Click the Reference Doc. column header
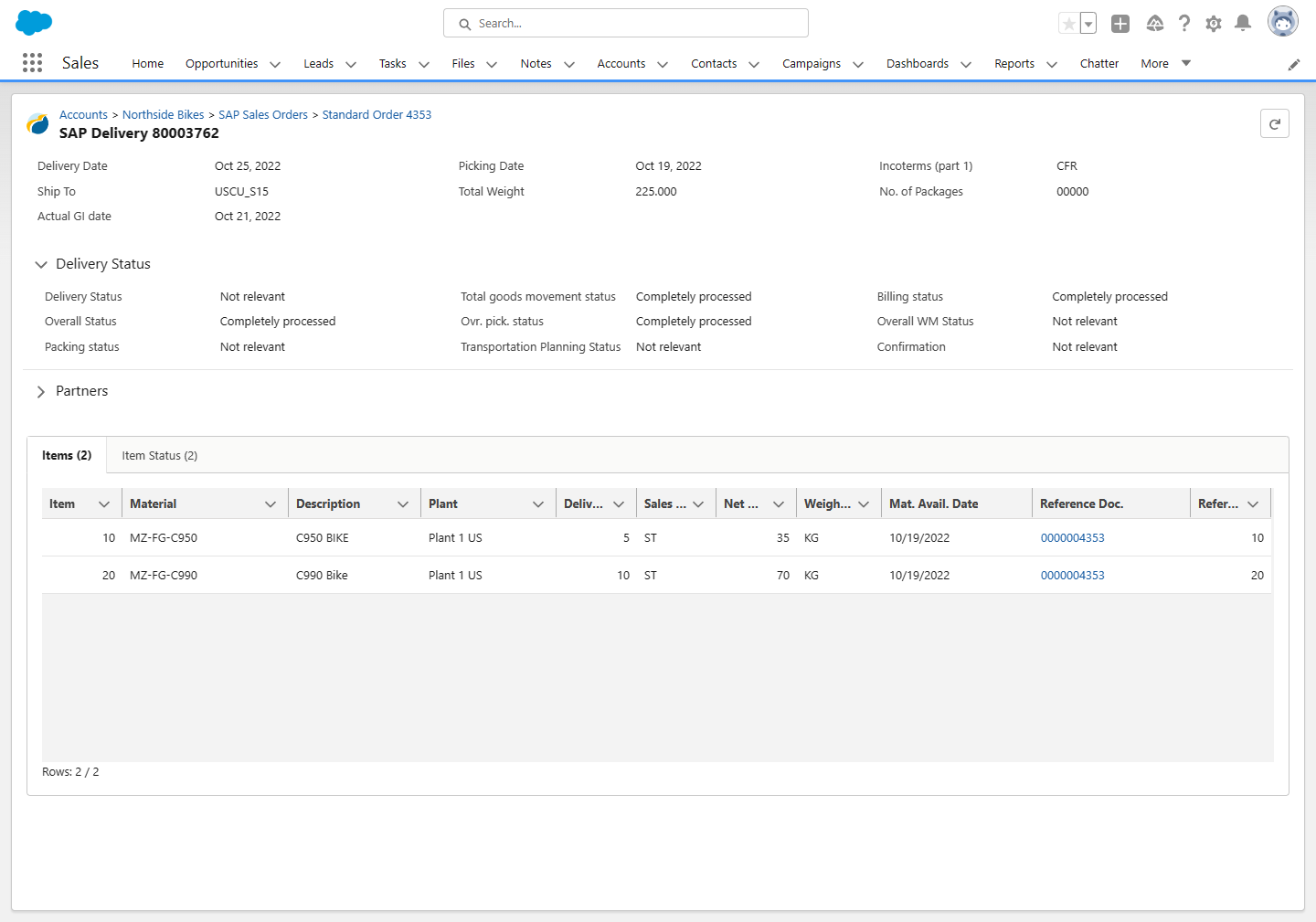Screen dimensions: 1316x922 point(1111,503)
